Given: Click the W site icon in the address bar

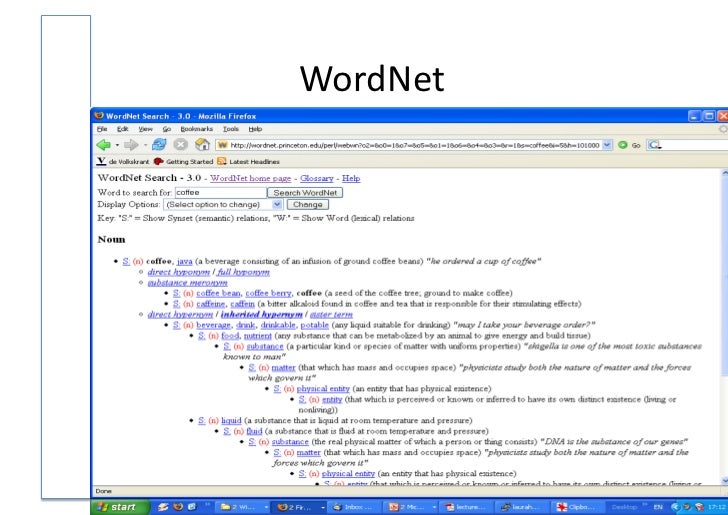Looking at the screenshot, I should [x=223, y=145].
